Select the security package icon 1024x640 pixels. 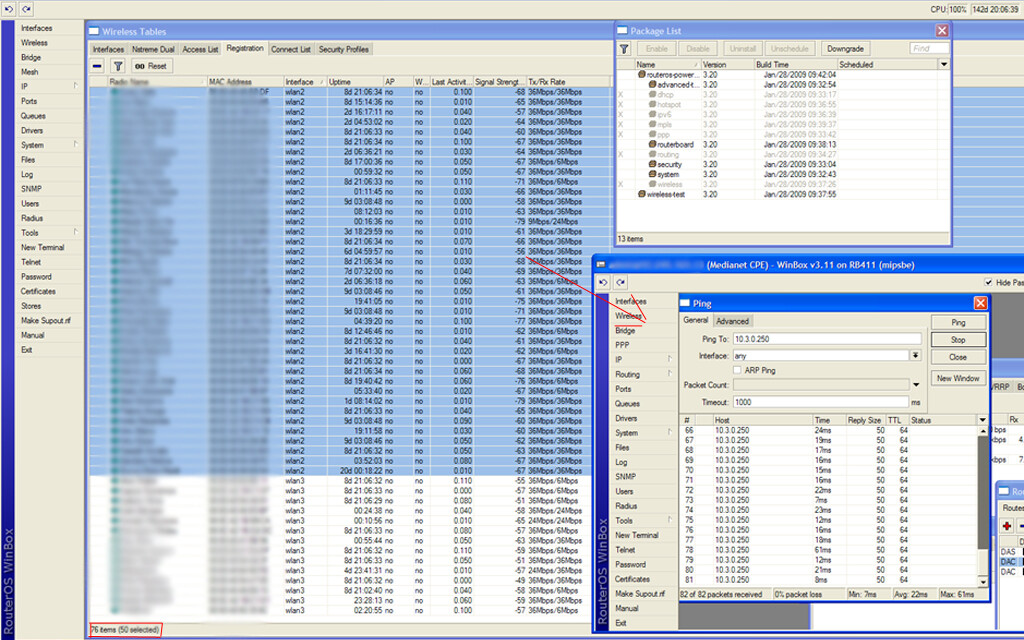[652, 165]
